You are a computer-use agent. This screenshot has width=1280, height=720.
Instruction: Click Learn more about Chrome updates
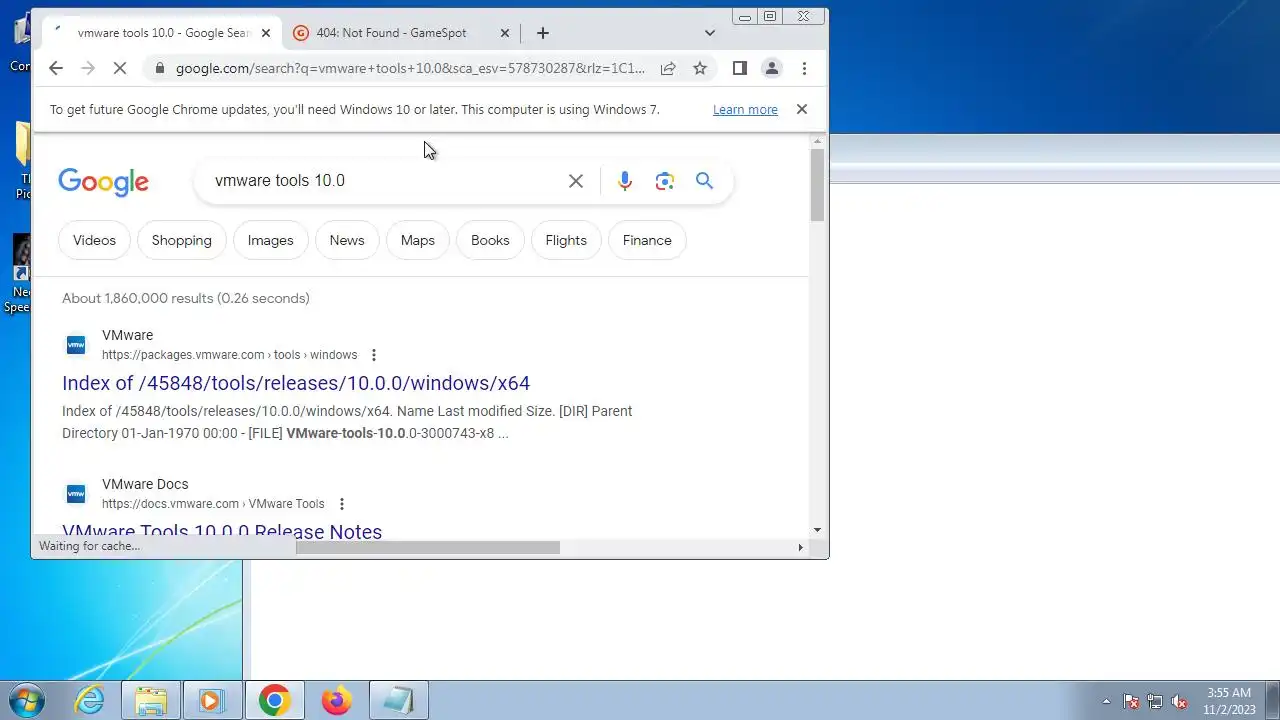(x=745, y=110)
